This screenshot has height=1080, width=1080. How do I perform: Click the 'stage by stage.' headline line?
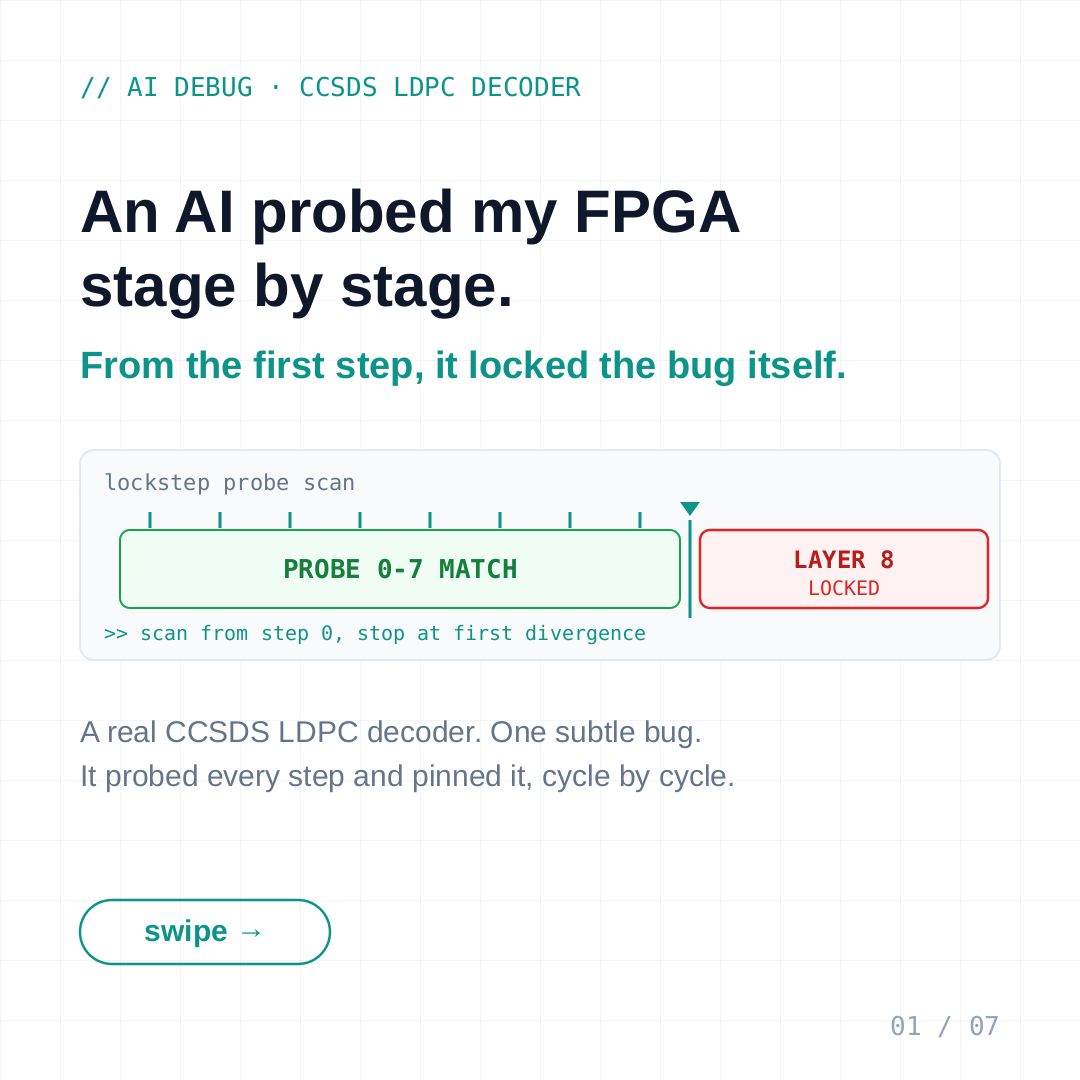(x=297, y=287)
